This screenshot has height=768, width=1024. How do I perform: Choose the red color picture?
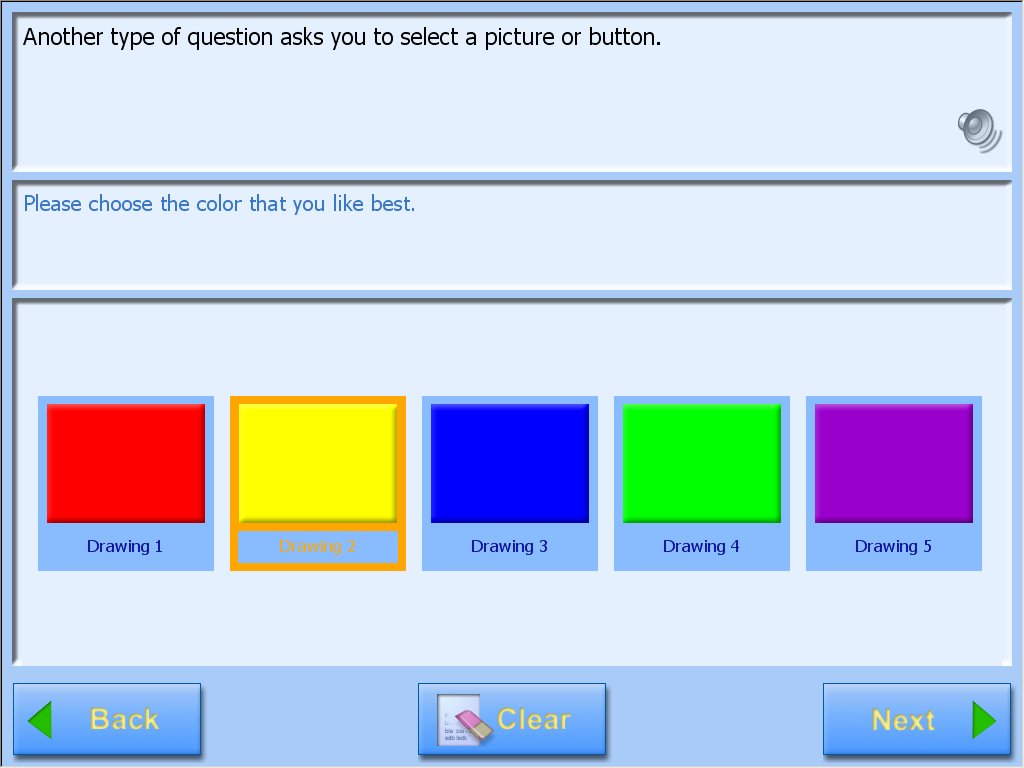[x=126, y=463]
